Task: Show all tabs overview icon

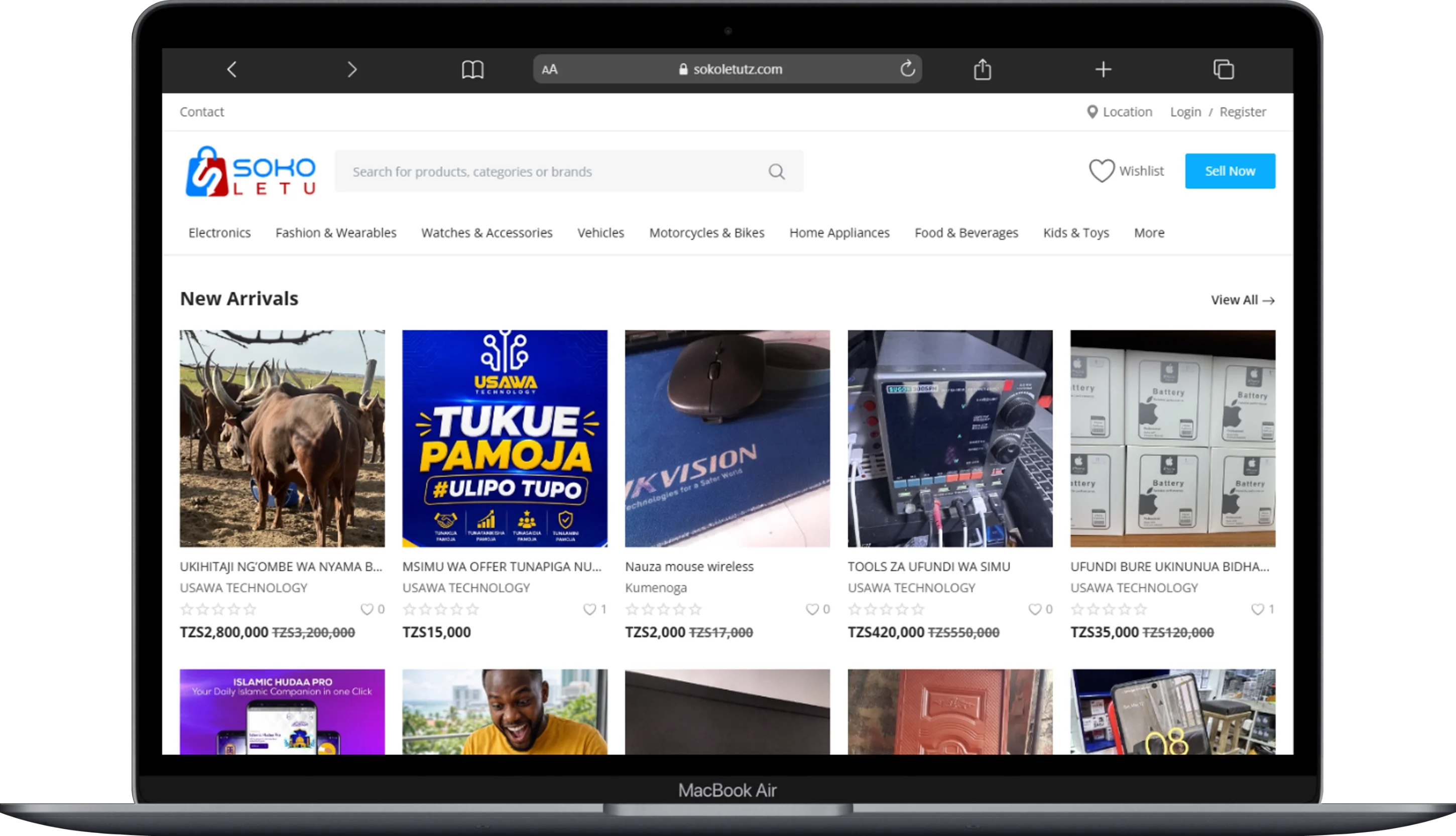Action: pyautogui.click(x=1224, y=69)
